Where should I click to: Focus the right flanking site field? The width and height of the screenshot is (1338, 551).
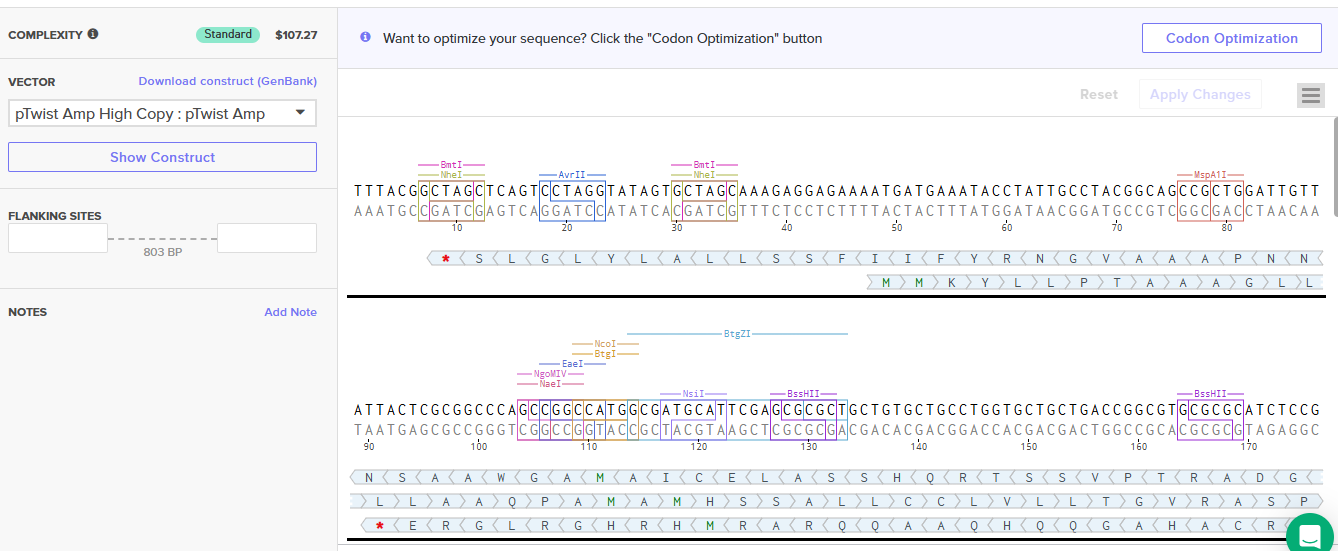click(x=267, y=238)
